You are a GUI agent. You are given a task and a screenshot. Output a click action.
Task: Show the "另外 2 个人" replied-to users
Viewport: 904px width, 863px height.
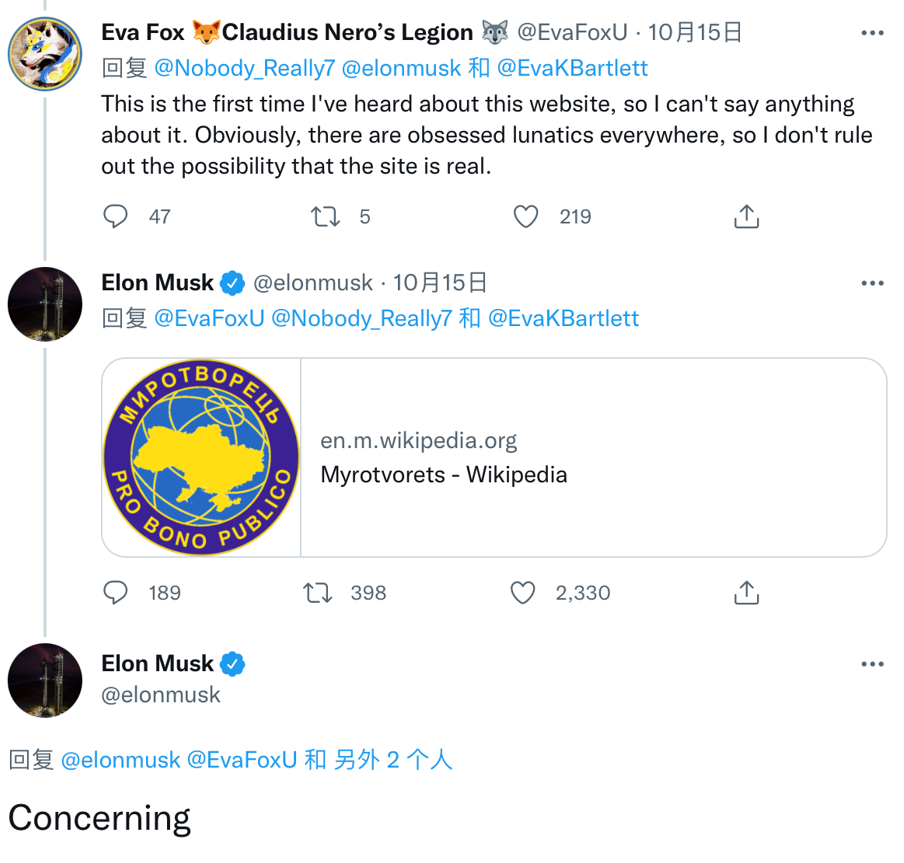point(393,759)
